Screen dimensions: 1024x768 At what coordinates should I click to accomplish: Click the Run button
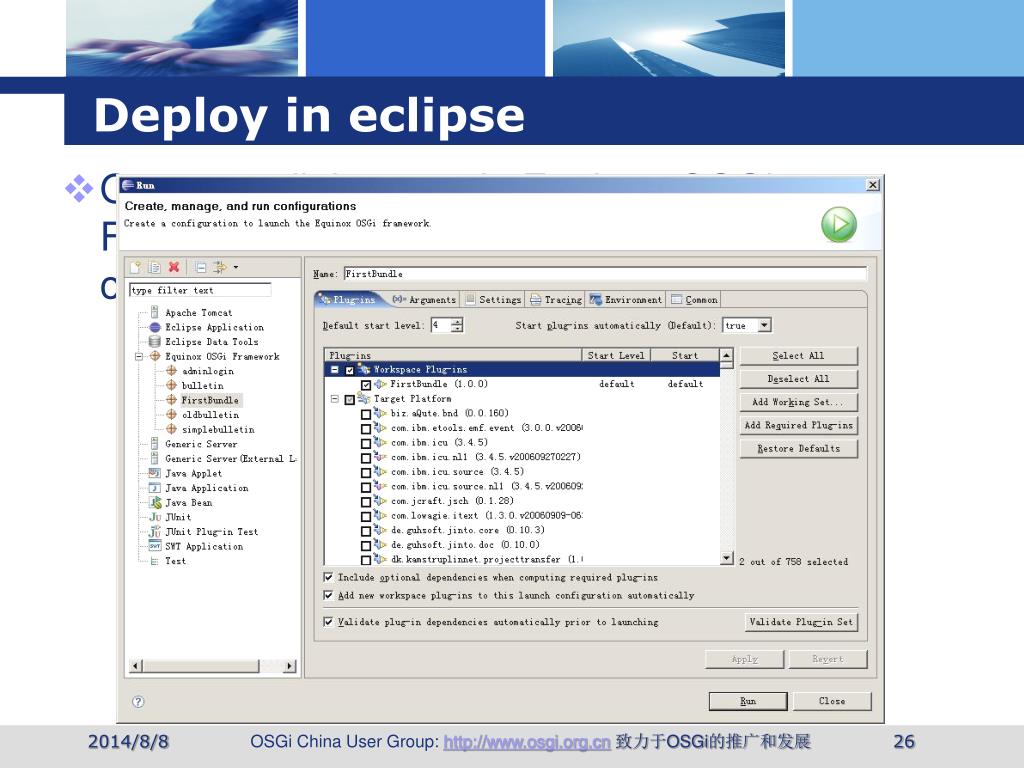tap(748, 701)
